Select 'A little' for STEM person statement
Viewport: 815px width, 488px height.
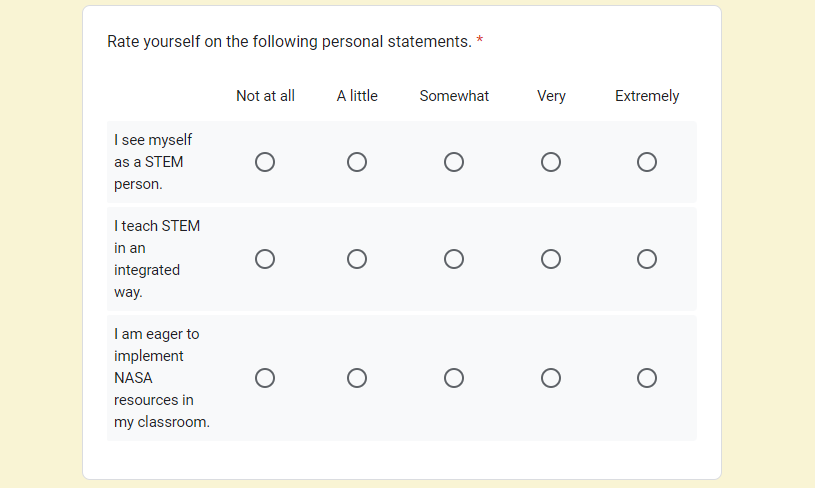[x=357, y=162]
